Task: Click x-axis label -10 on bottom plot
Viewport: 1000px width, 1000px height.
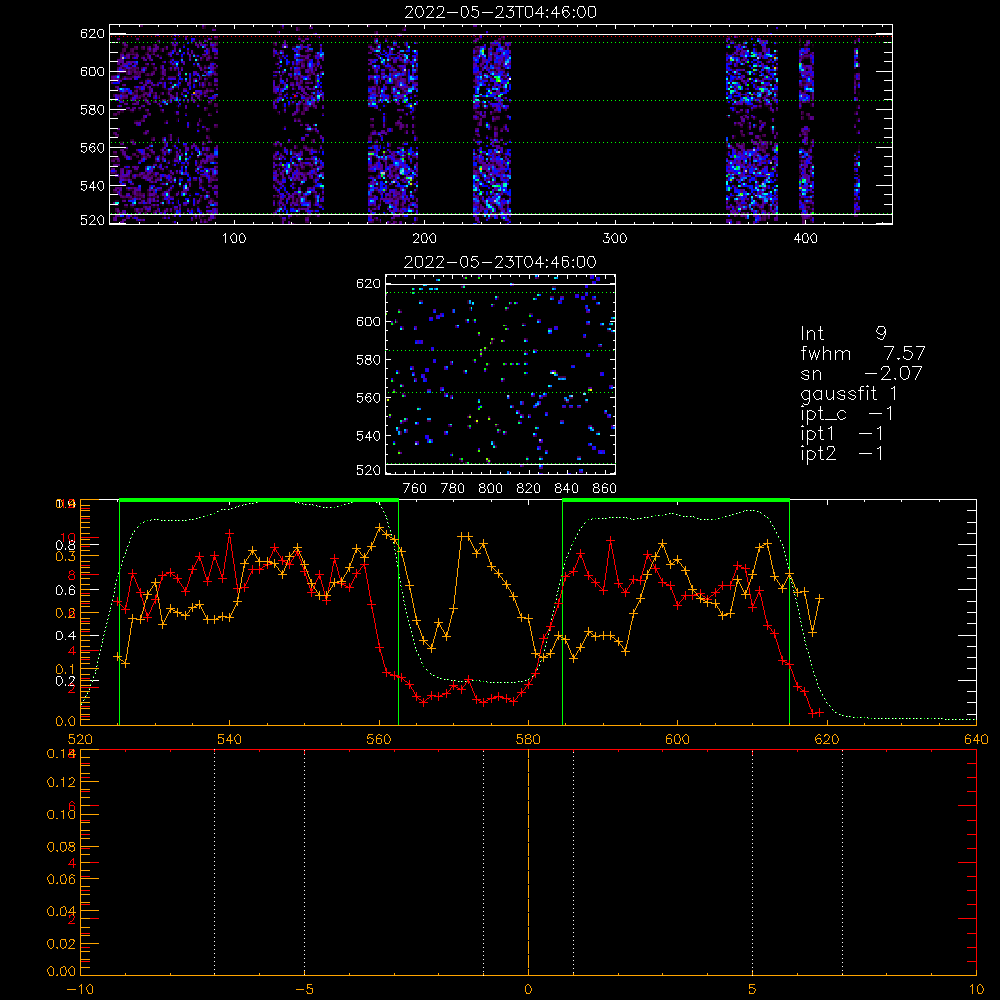Action: pyautogui.click(x=80, y=990)
